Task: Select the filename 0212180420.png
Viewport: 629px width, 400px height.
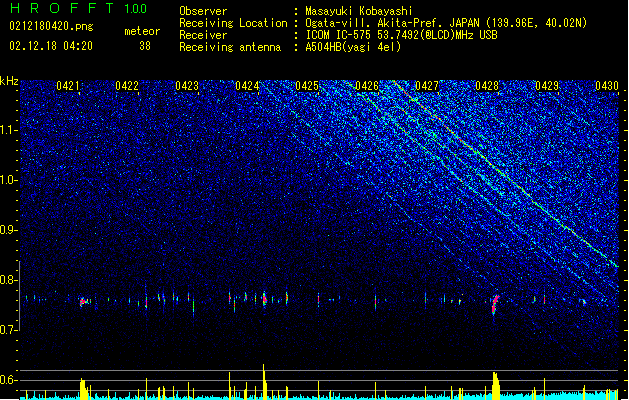Action: [x=51, y=26]
